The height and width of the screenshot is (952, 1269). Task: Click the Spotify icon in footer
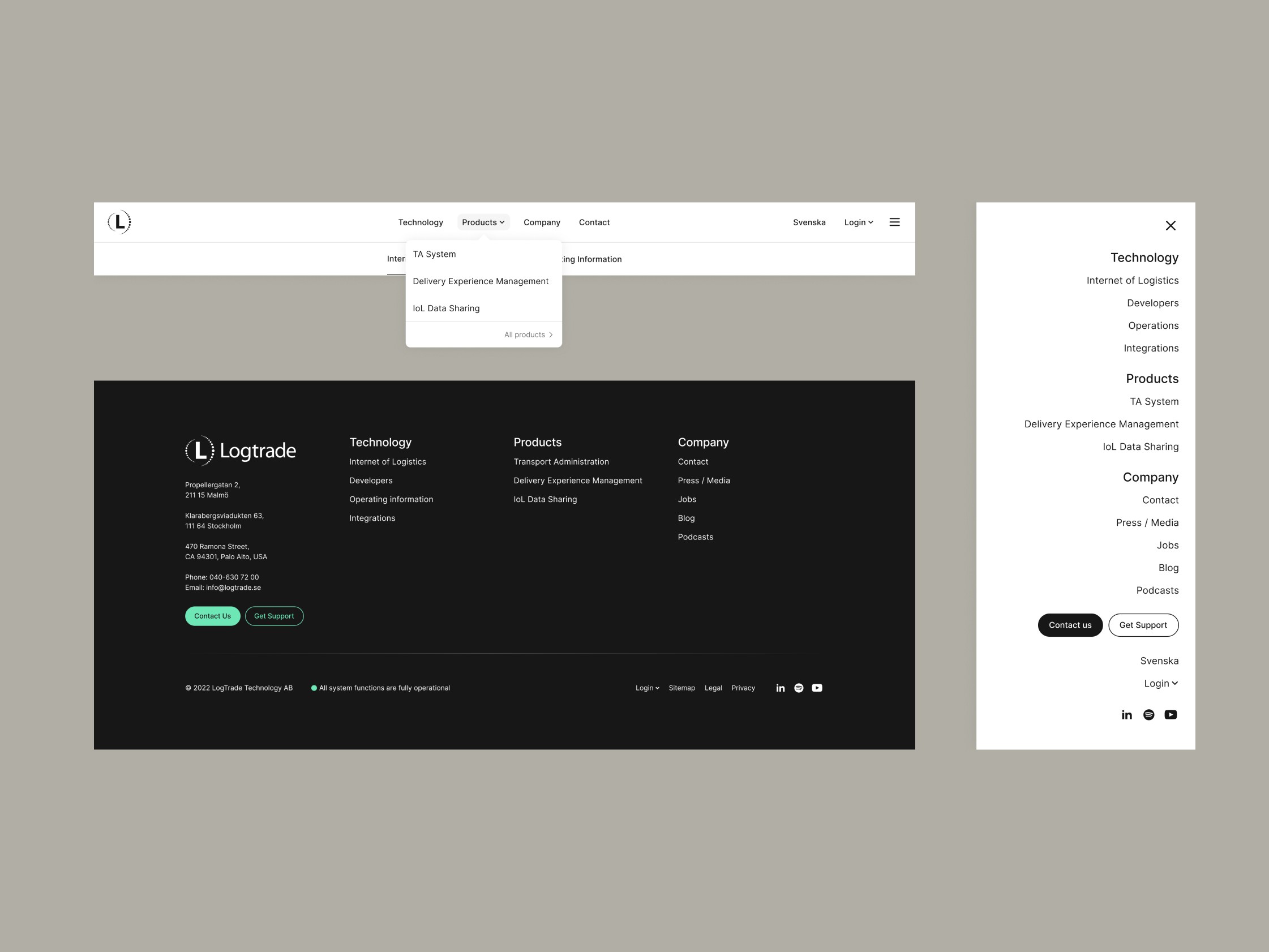[799, 688]
